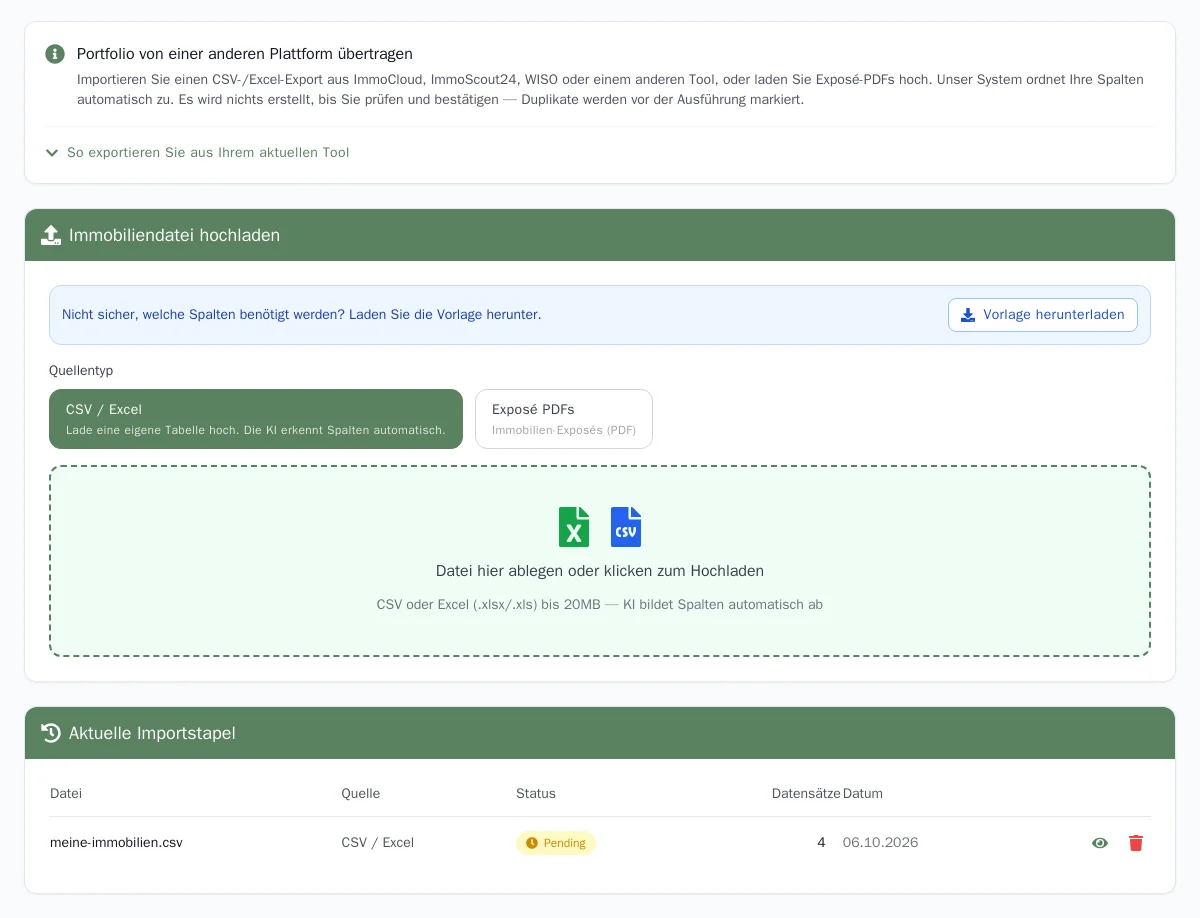Click the 'Datensätze' column header
Image resolution: width=1200 pixels, height=918 pixels.
tap(806, 794)
